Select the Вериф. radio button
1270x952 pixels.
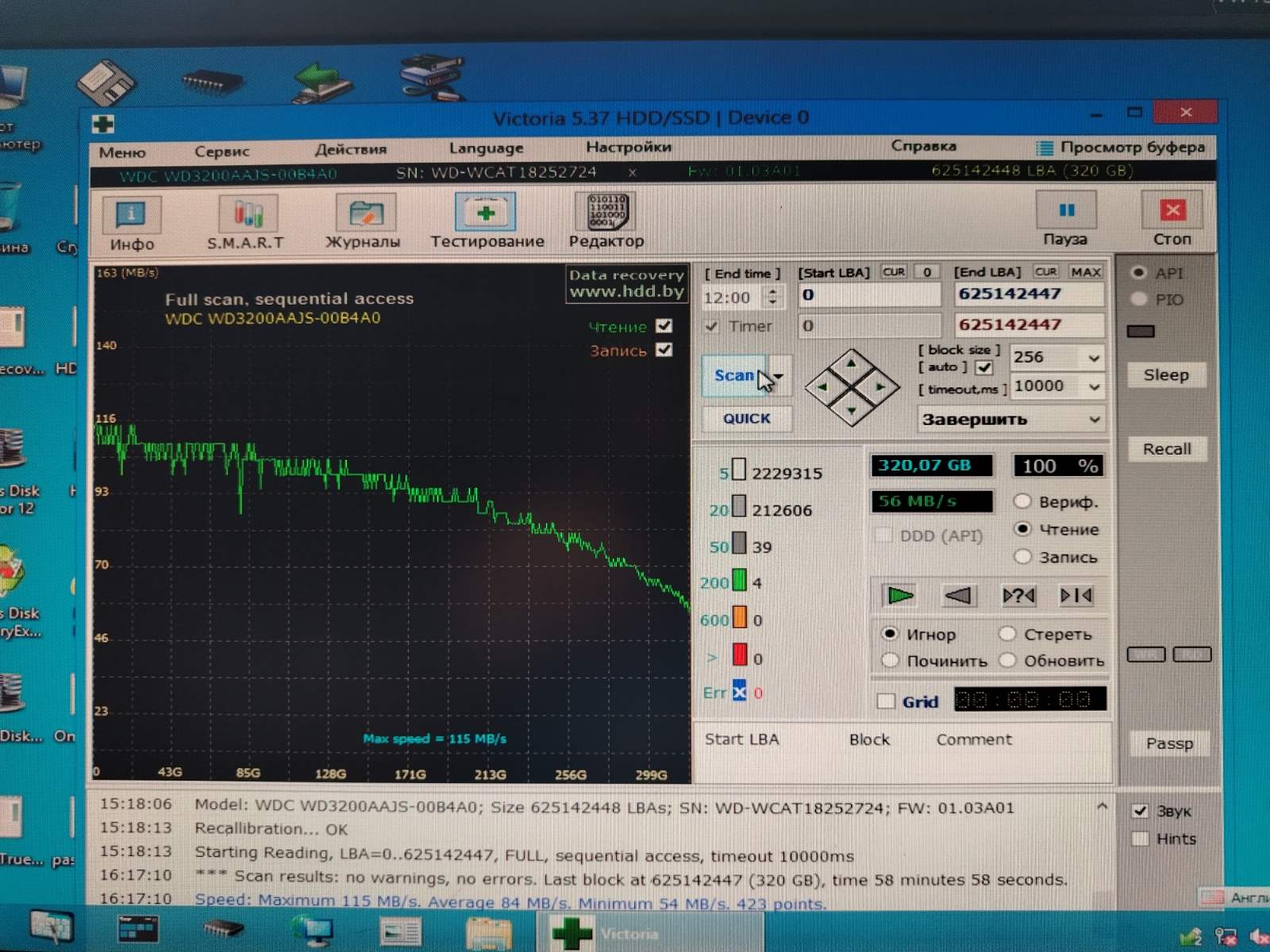[1022, 501]
